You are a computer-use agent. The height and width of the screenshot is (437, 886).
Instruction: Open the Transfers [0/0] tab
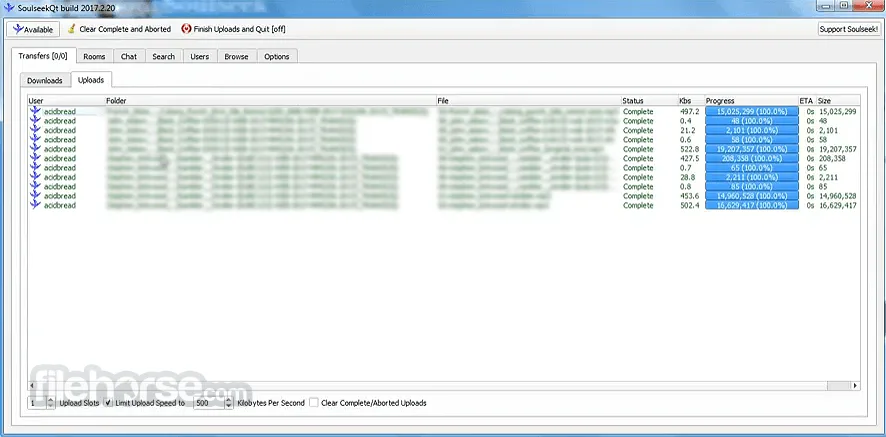point(43,56)
